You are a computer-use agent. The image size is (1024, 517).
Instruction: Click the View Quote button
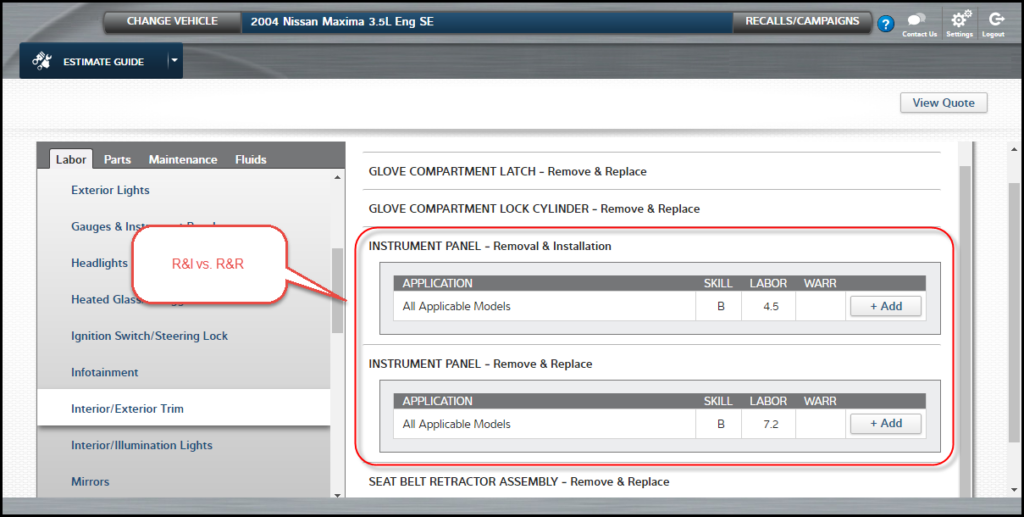(943, 103)
